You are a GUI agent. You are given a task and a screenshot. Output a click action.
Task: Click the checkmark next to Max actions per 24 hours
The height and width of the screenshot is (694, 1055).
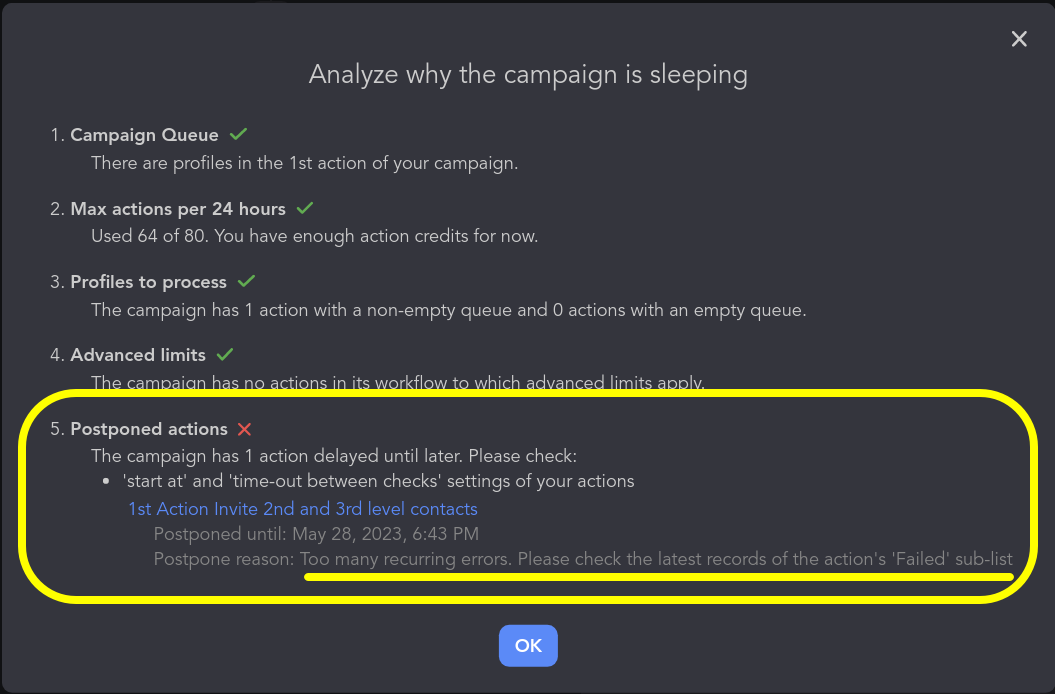click(305, 208)
